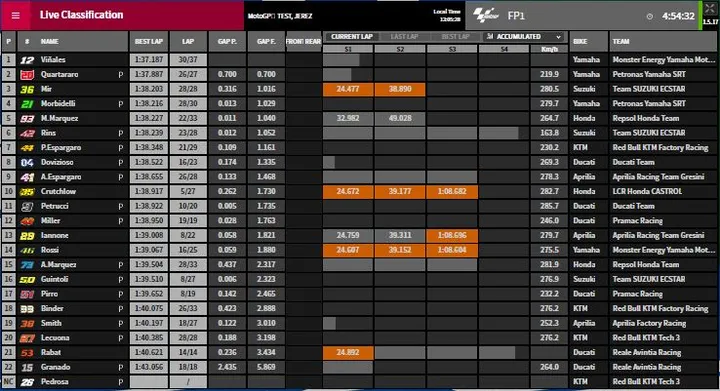Click Petrucci speed 285.7

pyautogui.click(x=549, y=206)
